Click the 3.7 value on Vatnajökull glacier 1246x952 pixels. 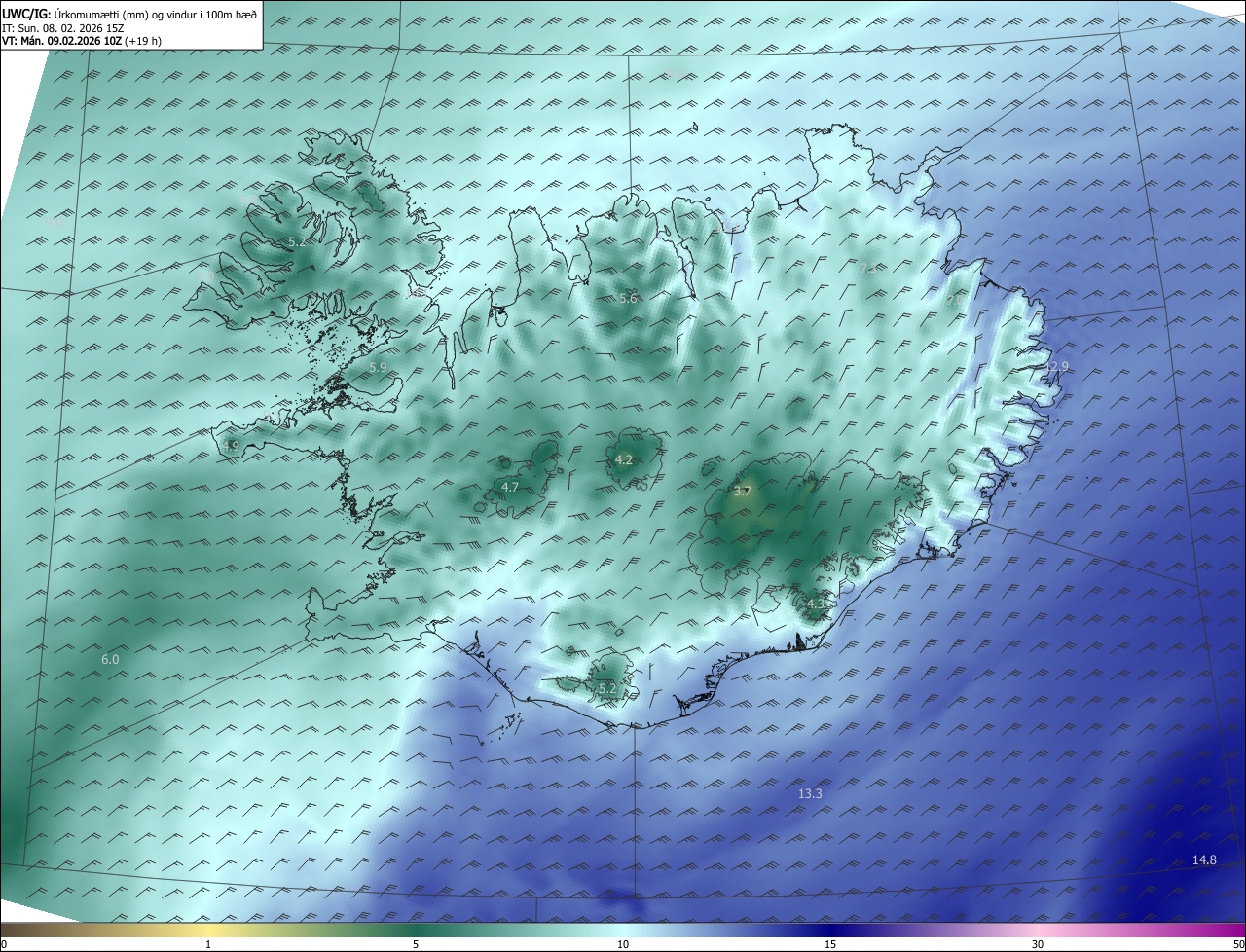(743, 492)
